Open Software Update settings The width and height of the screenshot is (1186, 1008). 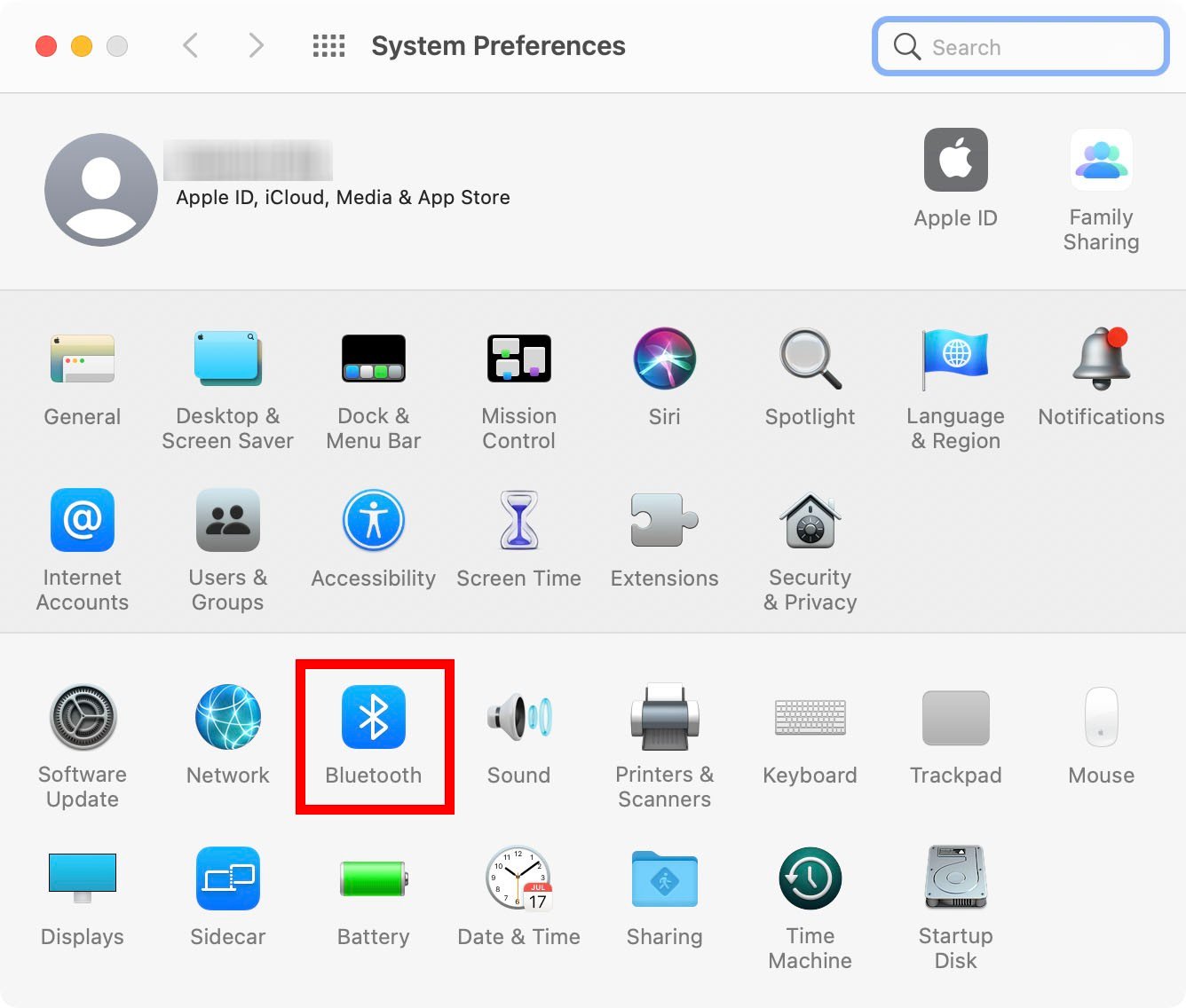pyautogui.click(x=83, y=718)
